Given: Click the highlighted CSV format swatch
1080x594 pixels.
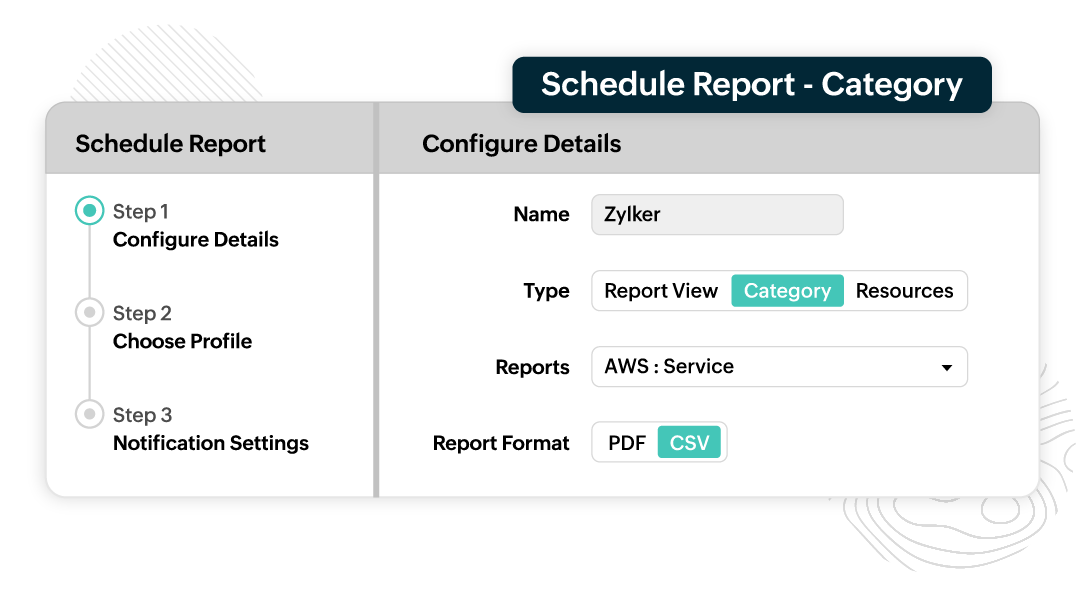Looking at the screenshot, I should pyautogui.click(x=690, y=442).
